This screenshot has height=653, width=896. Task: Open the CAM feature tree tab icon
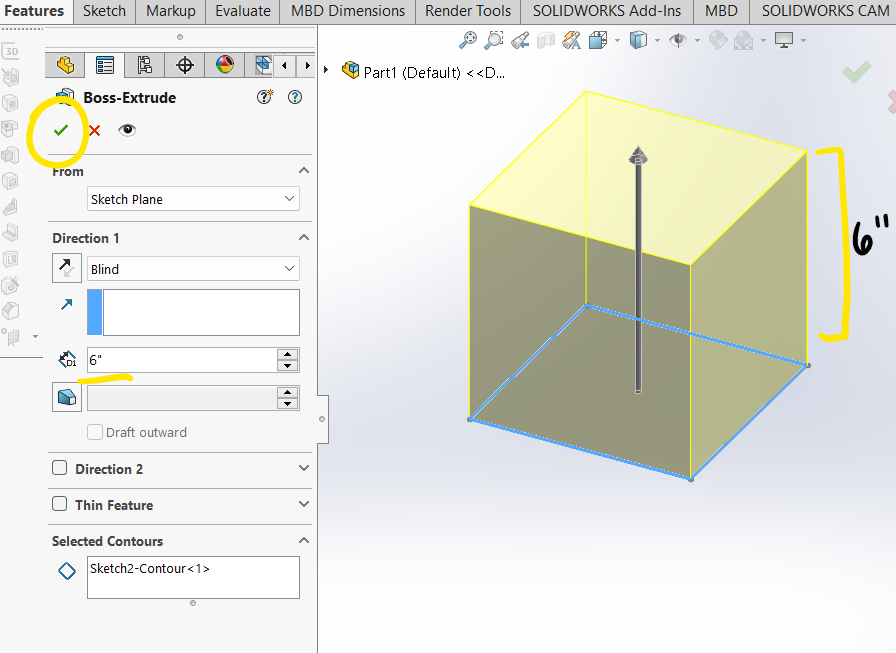click(x=262, y=65)
